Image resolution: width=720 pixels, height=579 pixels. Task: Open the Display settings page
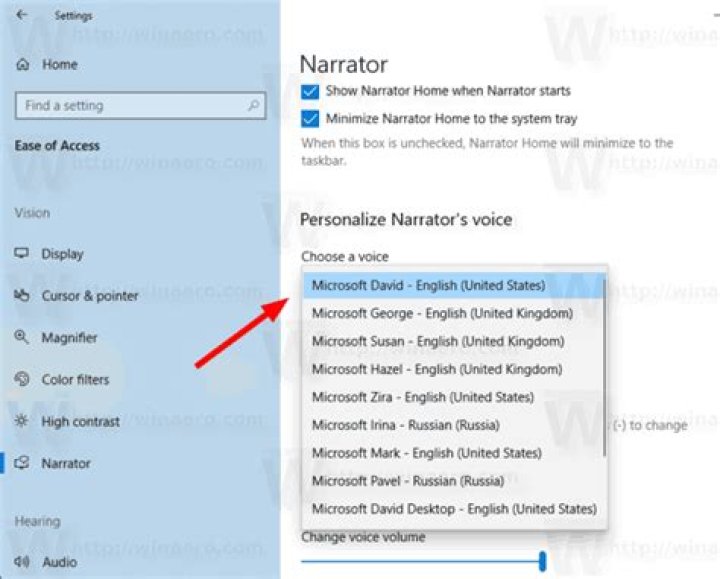[62, 254]
